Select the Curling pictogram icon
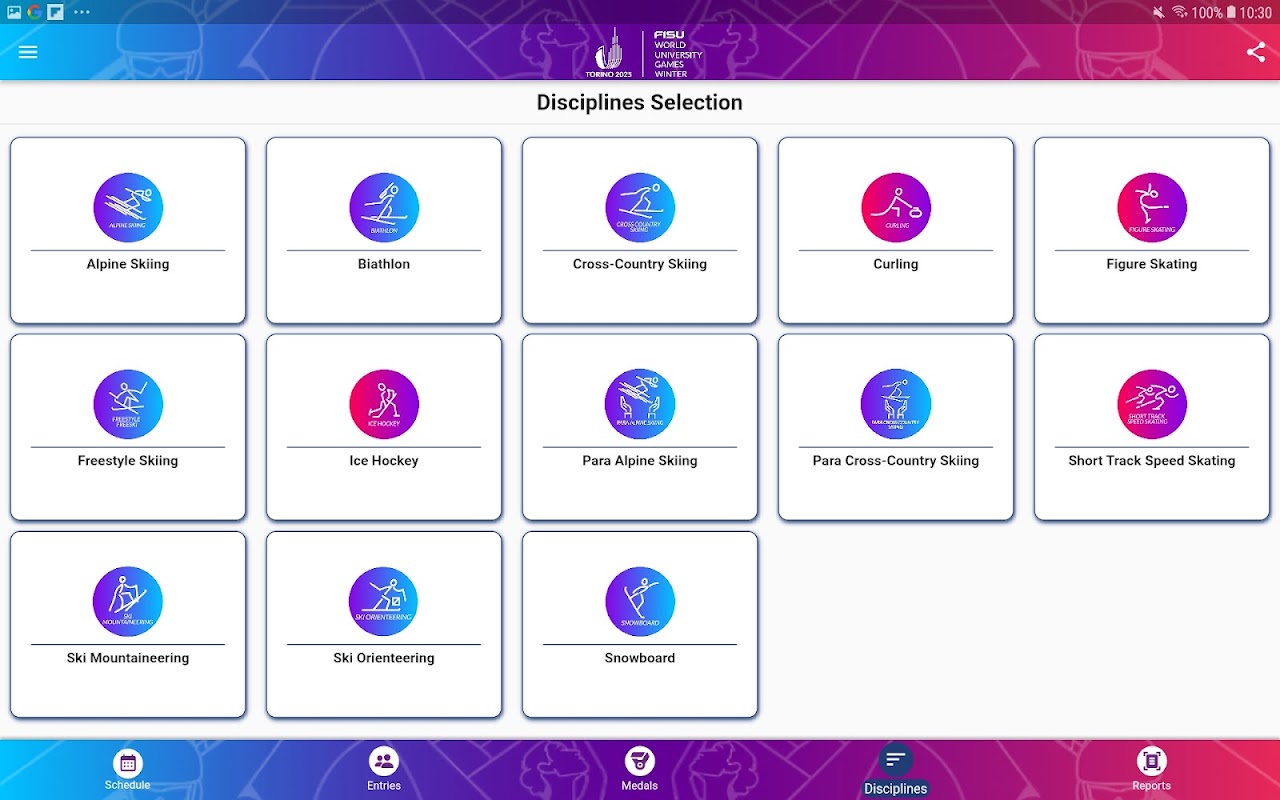The width and height of the screenshot is (1280, 800). pos(896,208)
